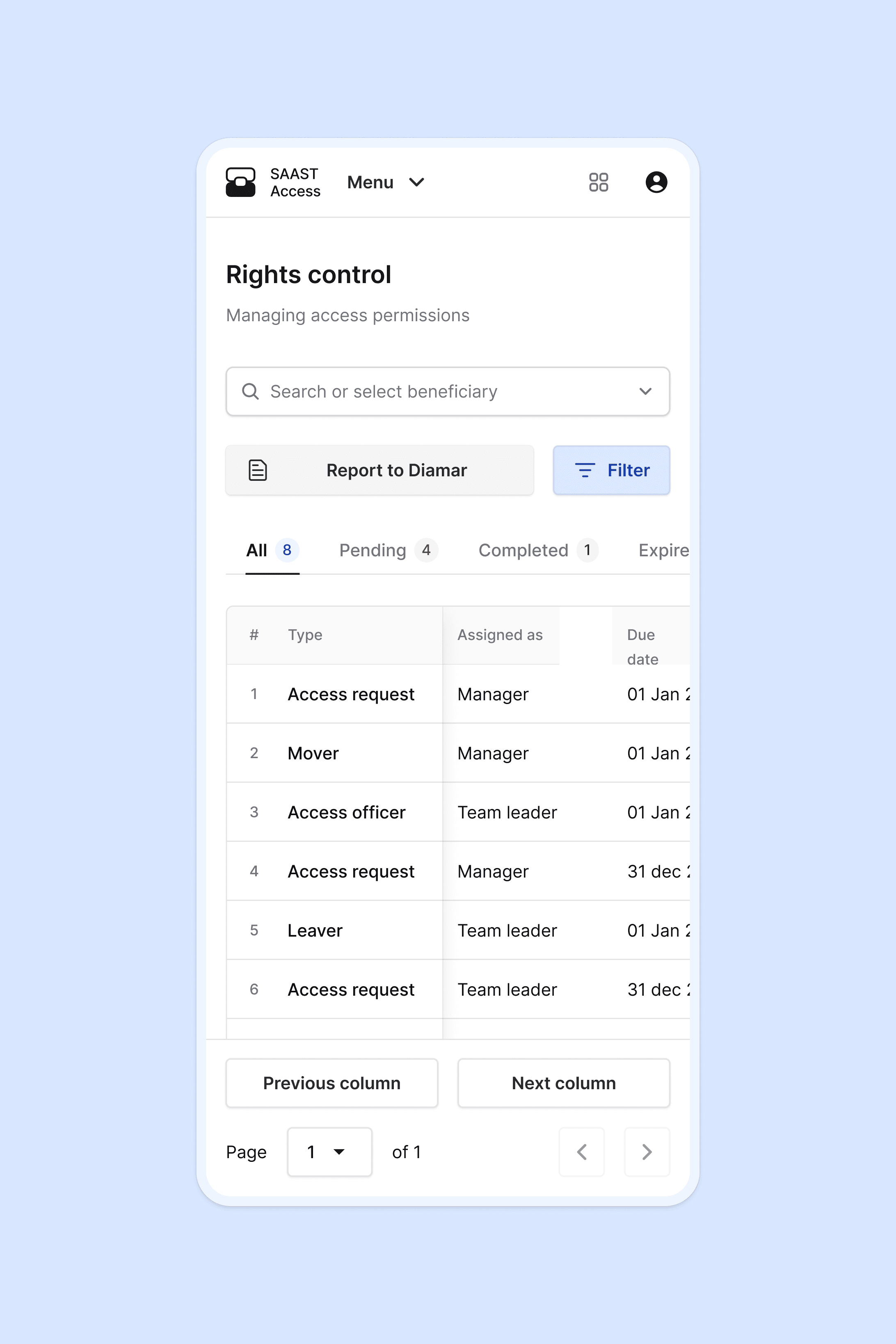Open the apps grid icon in the header
Image resolution: width=896 pixels, height=1344 pixels.
(598, 182)
